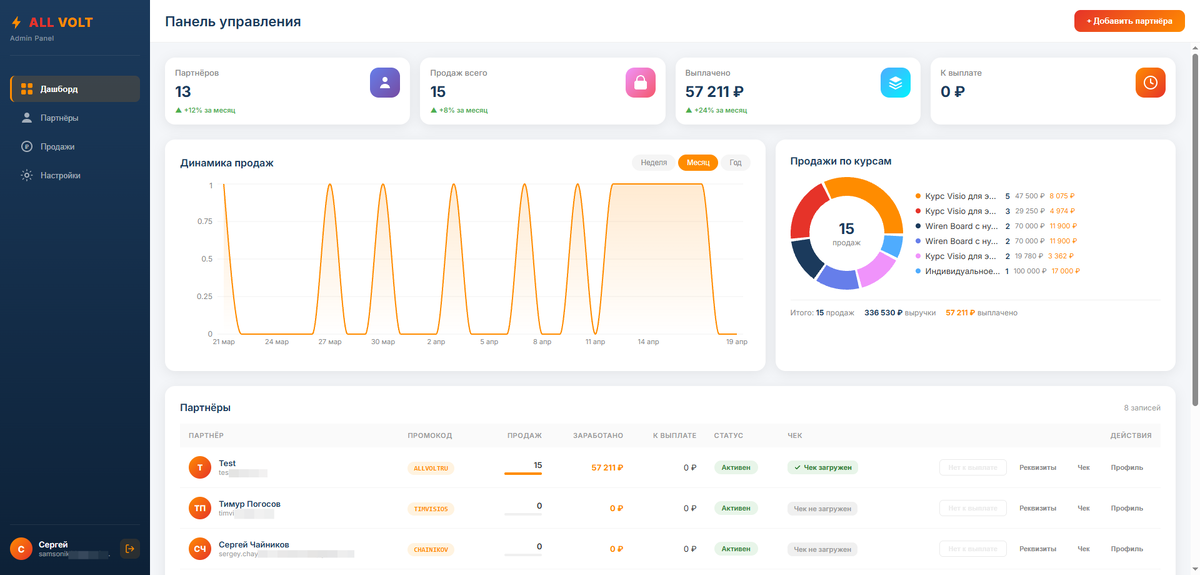This screenshot has width=1200, height=575.
Task: Open Реквизиты for partner Test
Action: (1037, 467)
